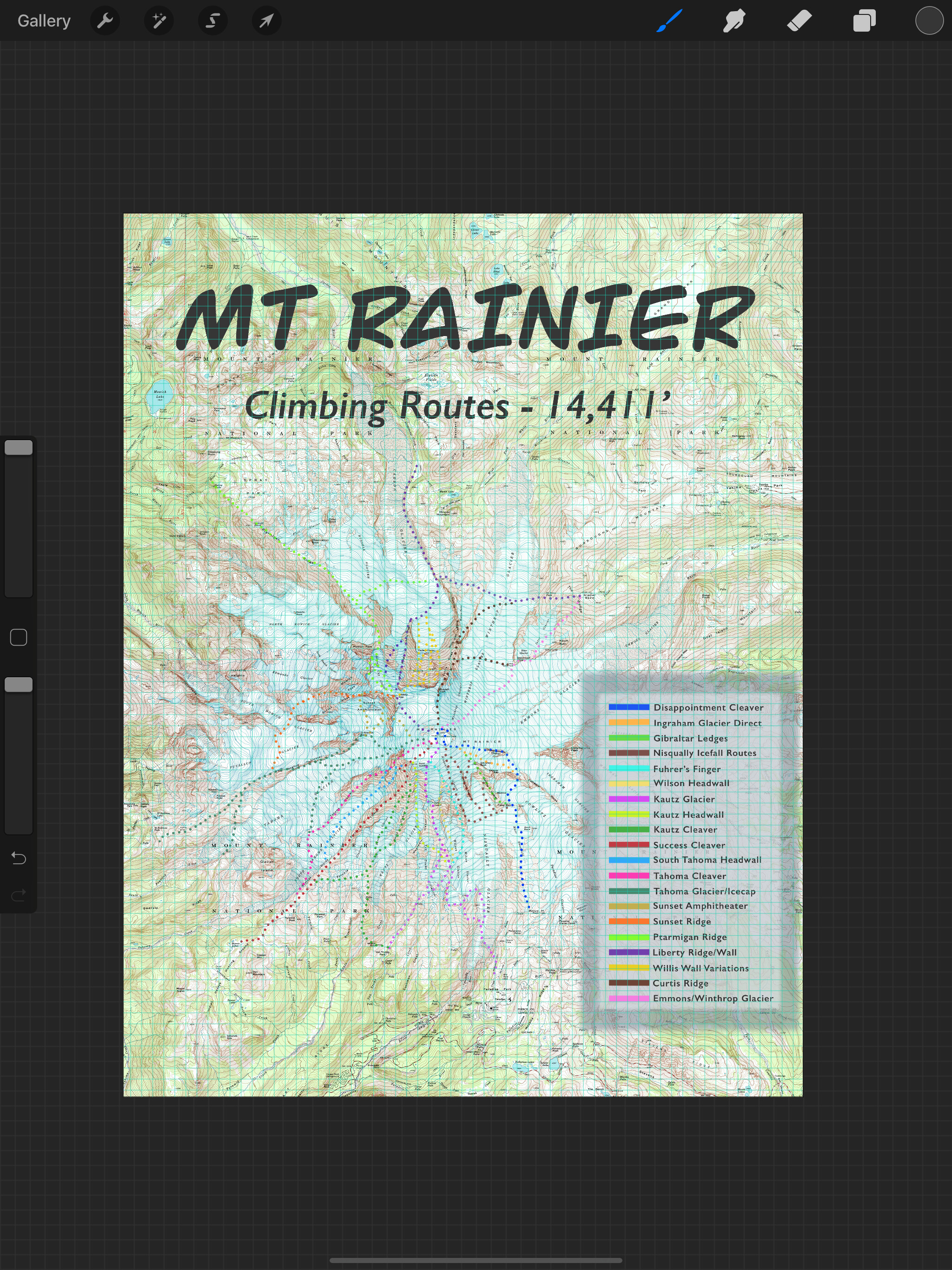Undo the last stroke

pyautogui.click(x=19, y=858)
